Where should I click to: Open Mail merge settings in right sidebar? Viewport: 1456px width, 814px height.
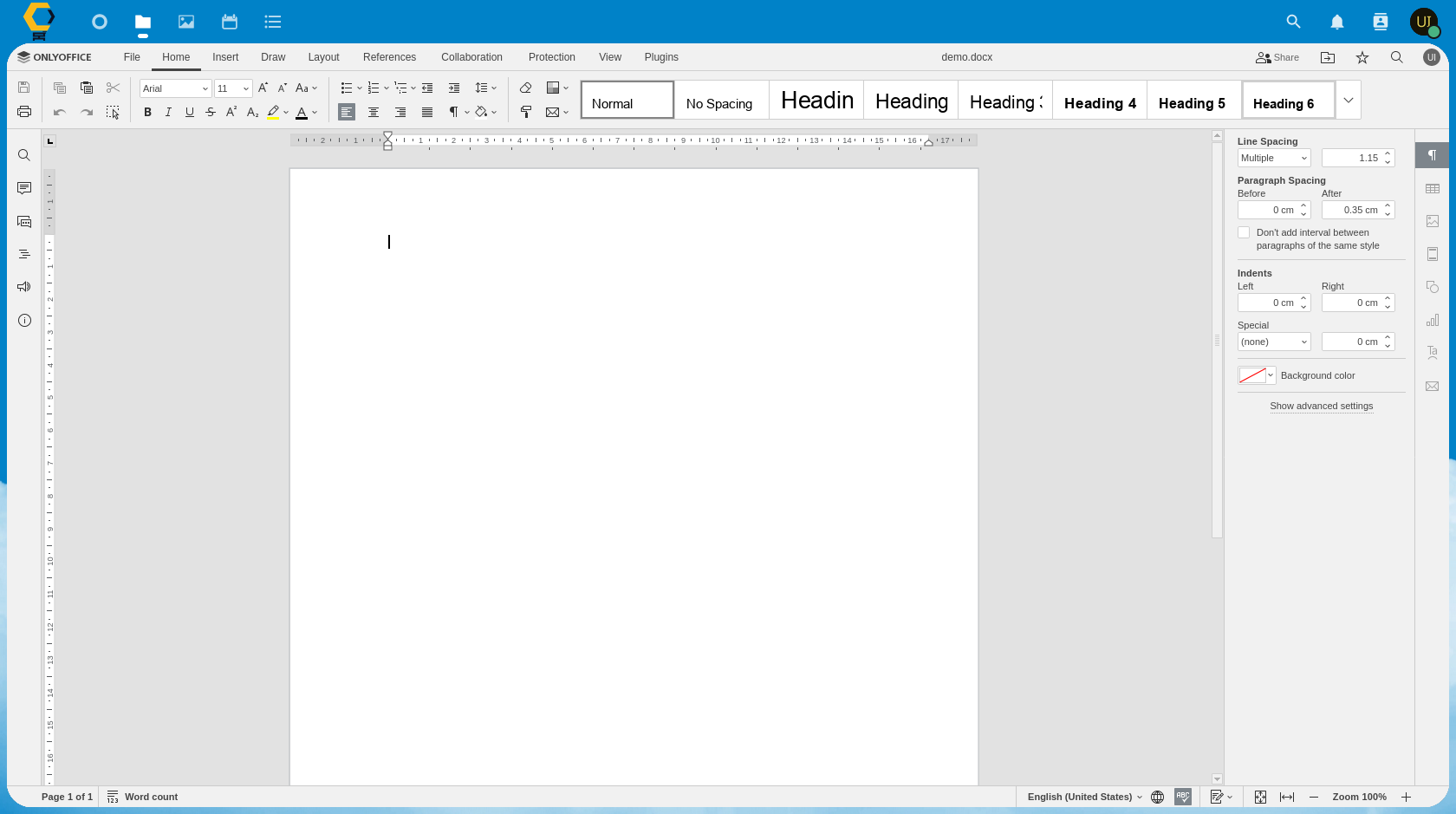point(1433,386)
